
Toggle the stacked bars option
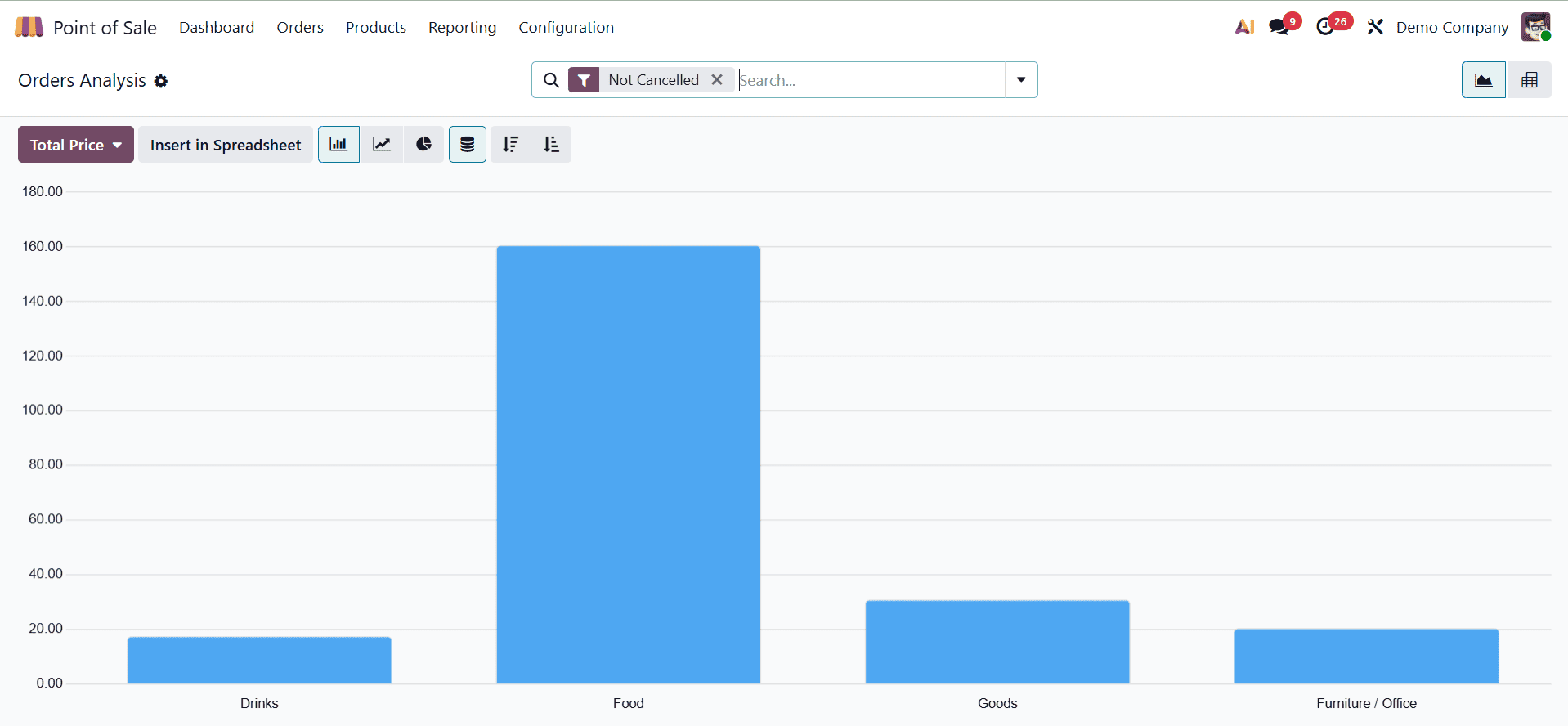coord(468,145)
